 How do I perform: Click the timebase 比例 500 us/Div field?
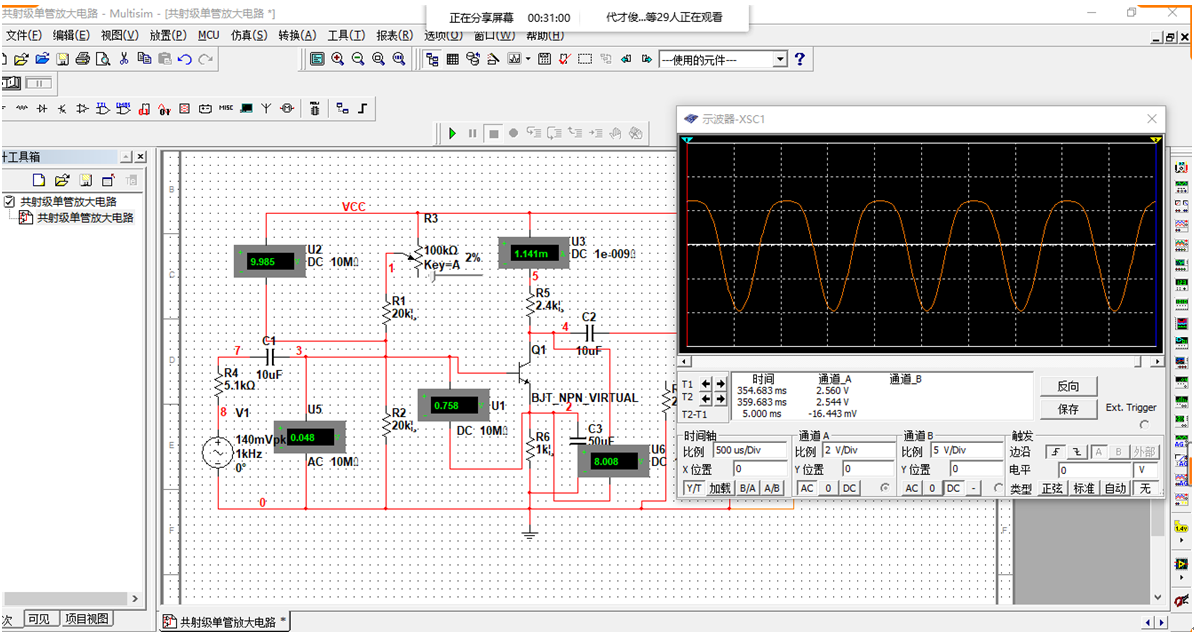[751, 451]
